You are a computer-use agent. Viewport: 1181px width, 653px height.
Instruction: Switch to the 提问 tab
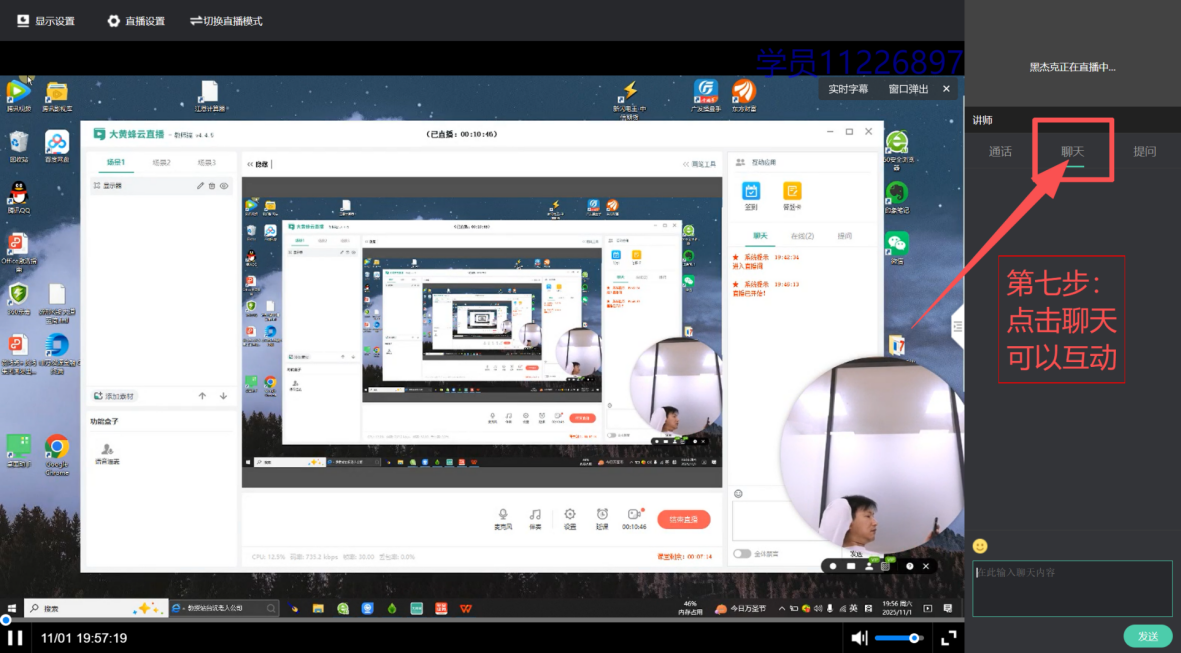click(x=1144, y=152)
